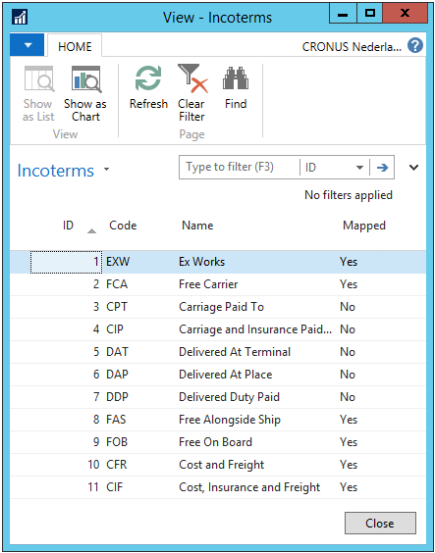The width and height of the screenshot is (435, 553).
Task: Expand the filter pane chevron
Action: 414,167
